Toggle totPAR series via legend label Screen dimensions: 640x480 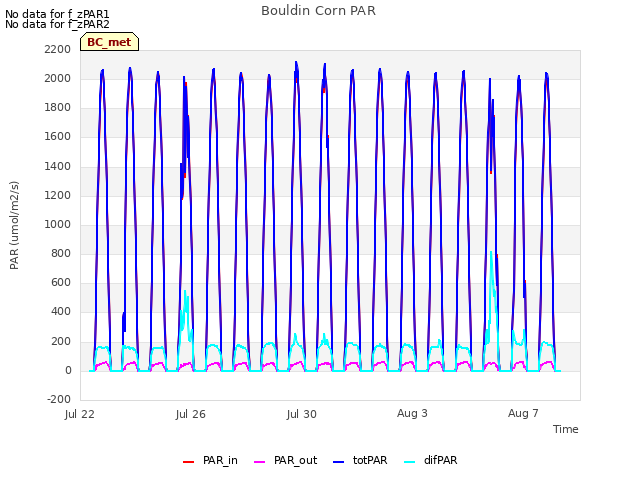(x=370, y=460)
